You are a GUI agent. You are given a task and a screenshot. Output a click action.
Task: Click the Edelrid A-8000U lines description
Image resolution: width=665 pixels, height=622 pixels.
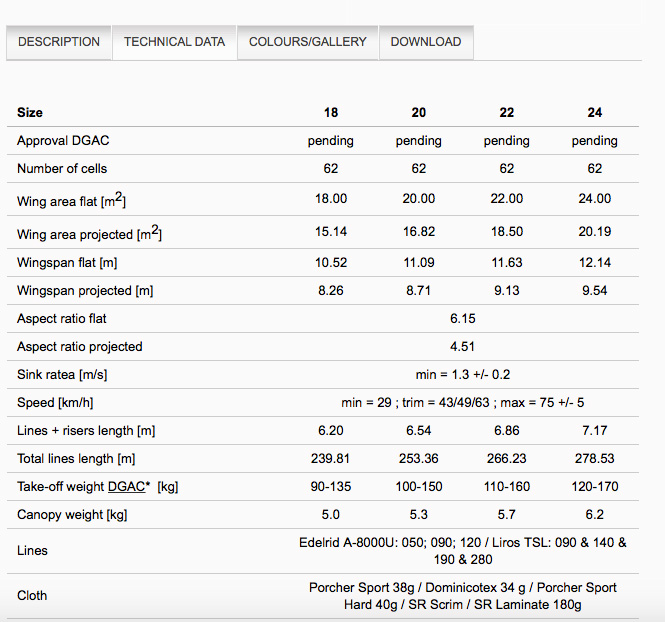(463, 551)
